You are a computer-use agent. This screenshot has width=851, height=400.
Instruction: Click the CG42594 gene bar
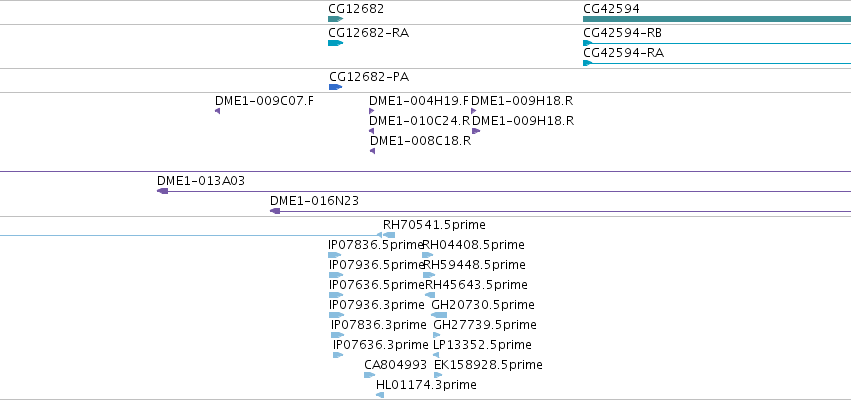[717, 19]
